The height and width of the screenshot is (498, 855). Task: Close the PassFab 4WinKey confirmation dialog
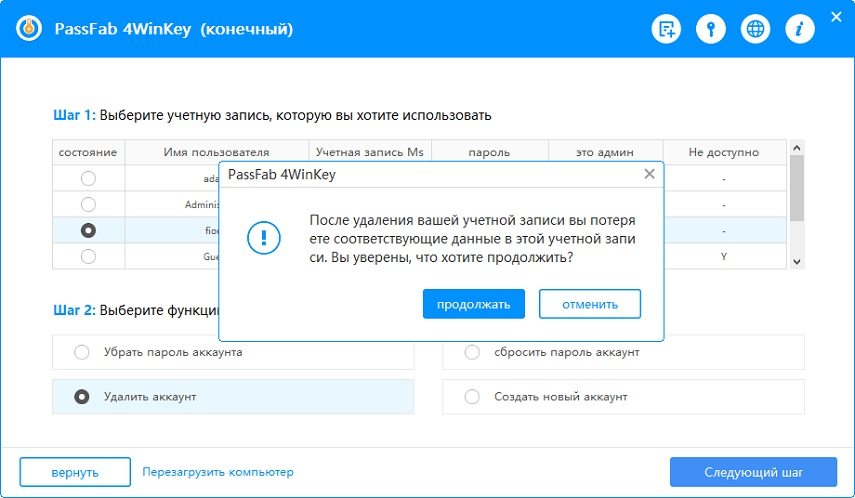click(x=649, y=174)
